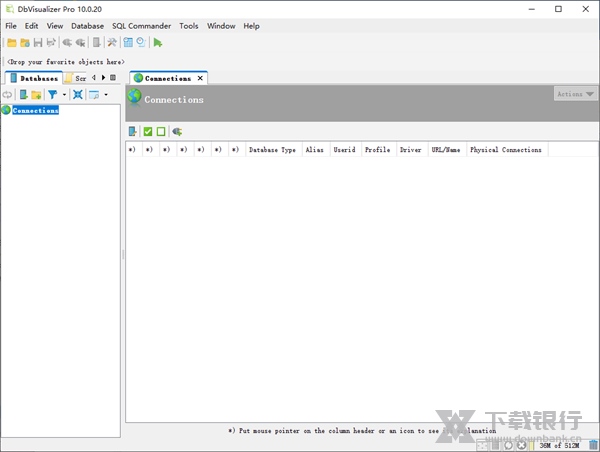Select the Connections node in the tree
This screenshot has width=600, height=452.
tap(35, 110)
